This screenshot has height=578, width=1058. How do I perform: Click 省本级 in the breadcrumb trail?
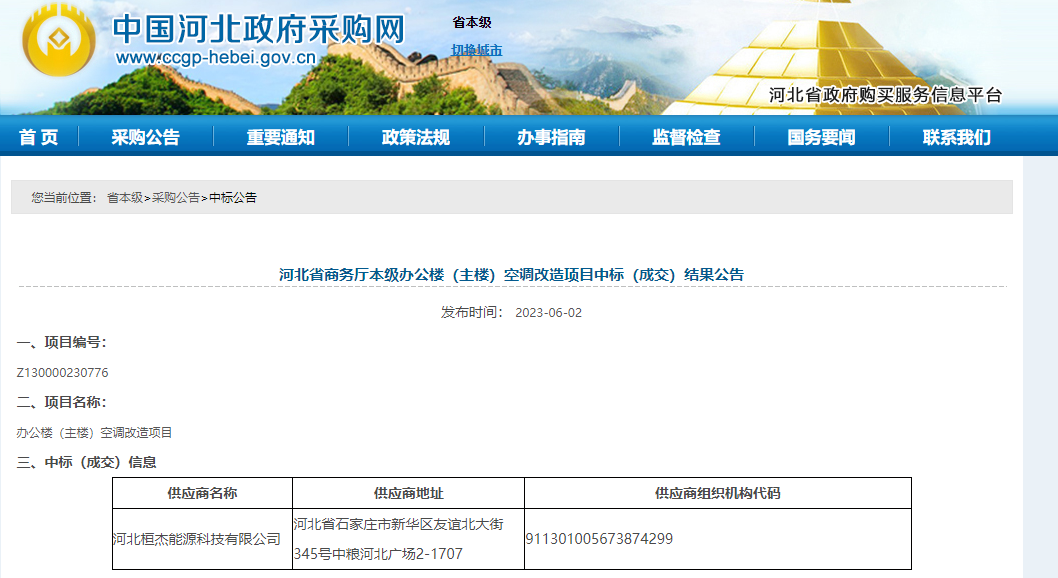[125, 198]
